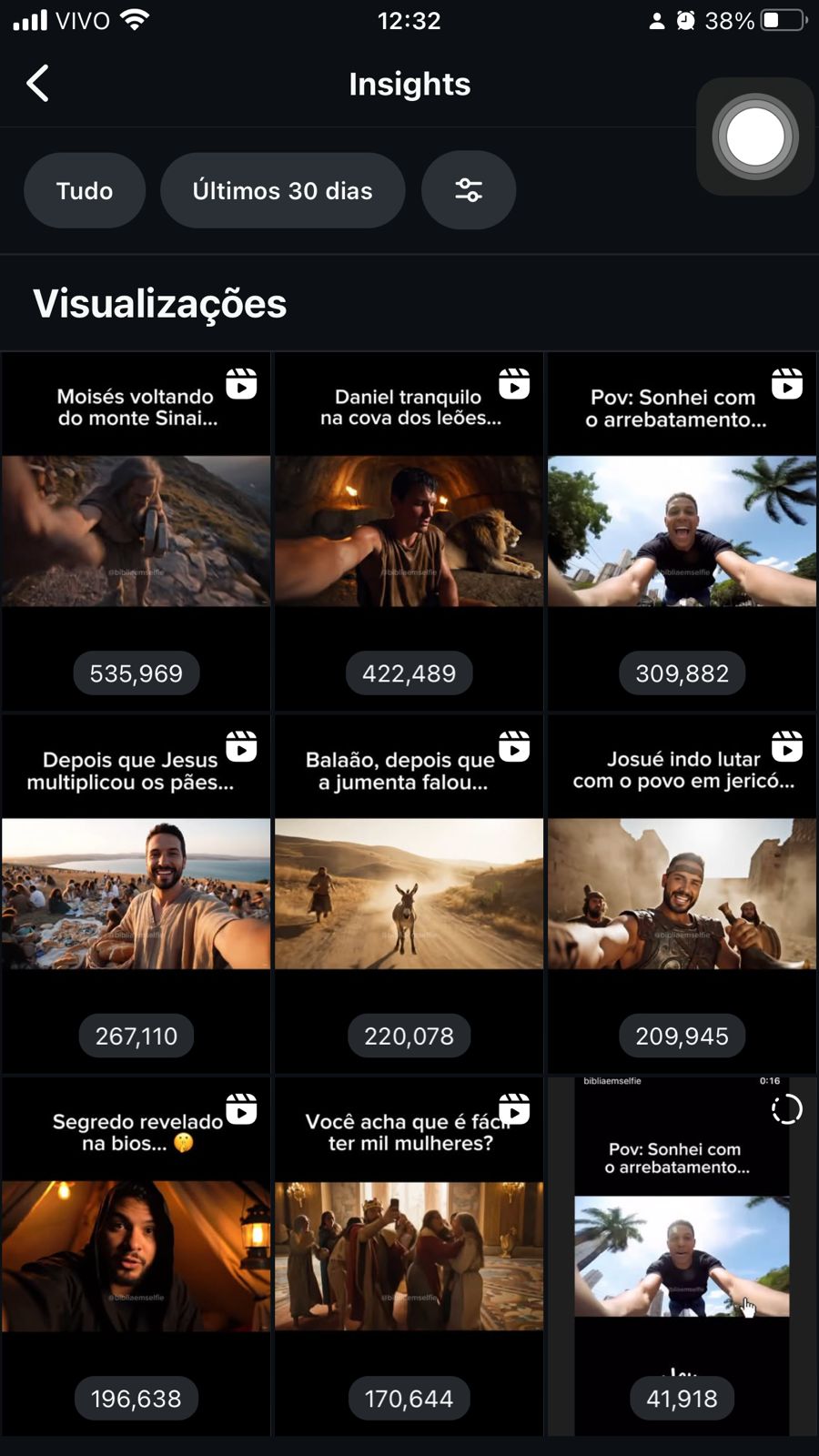Tap reel icon on Segredo revelado post
This screenshot has width=819, height=1456.
click(241, 1109)
